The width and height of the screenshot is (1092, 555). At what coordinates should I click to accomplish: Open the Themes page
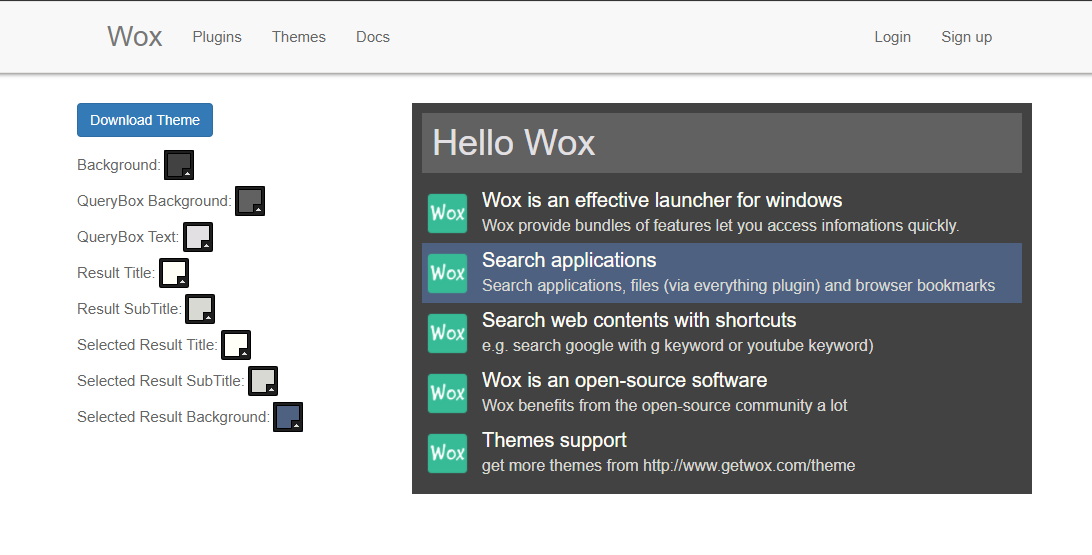(x=299, y=37)
